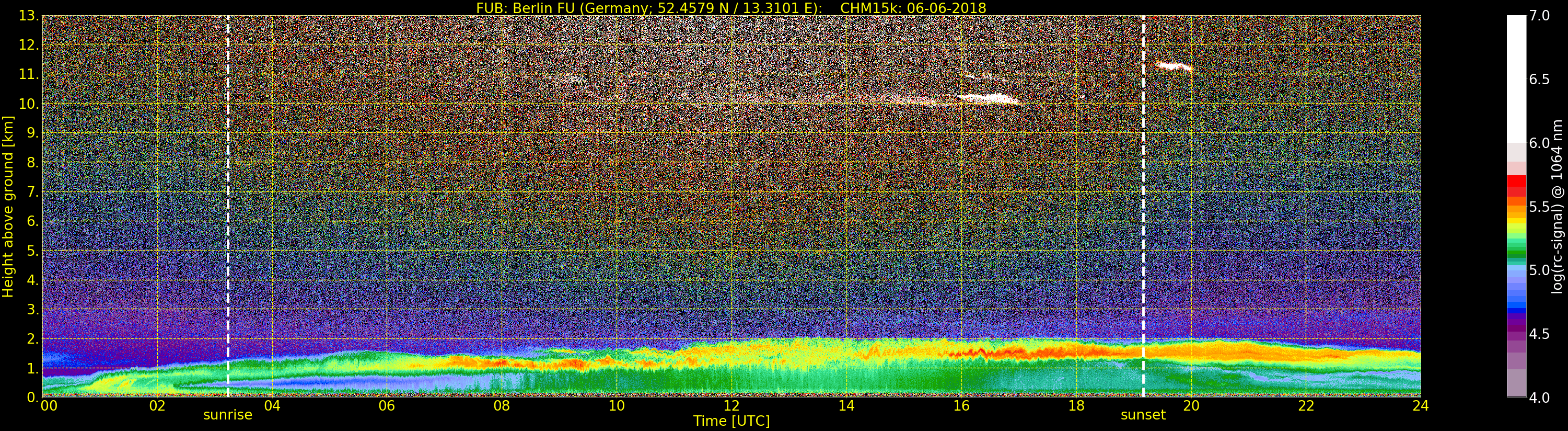This screenshot has width=1568, height=431.
Task: Click the '5.' height tick label
Action: coord(33,251)
